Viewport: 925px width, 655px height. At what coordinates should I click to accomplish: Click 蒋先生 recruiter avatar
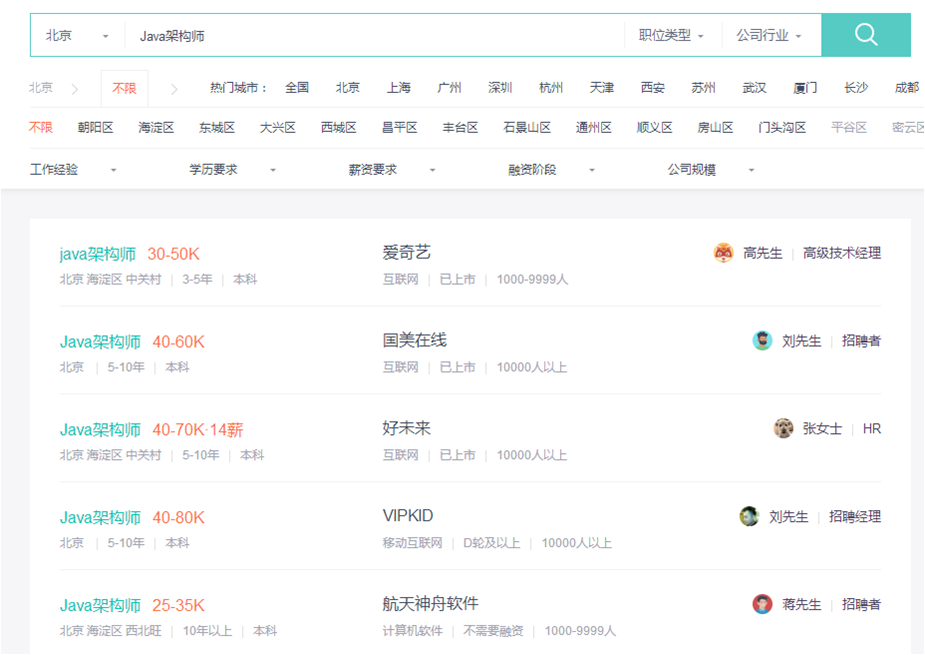coord(762,604)
